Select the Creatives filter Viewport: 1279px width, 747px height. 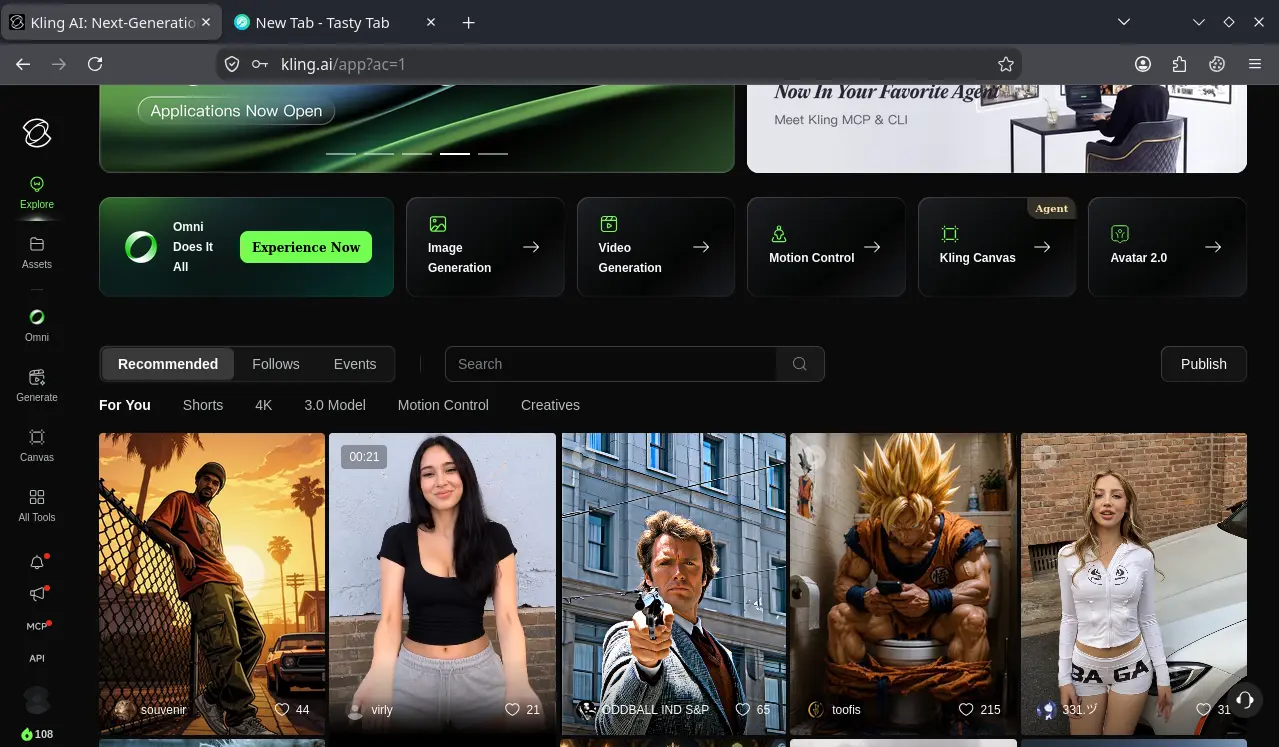[550, 405]
